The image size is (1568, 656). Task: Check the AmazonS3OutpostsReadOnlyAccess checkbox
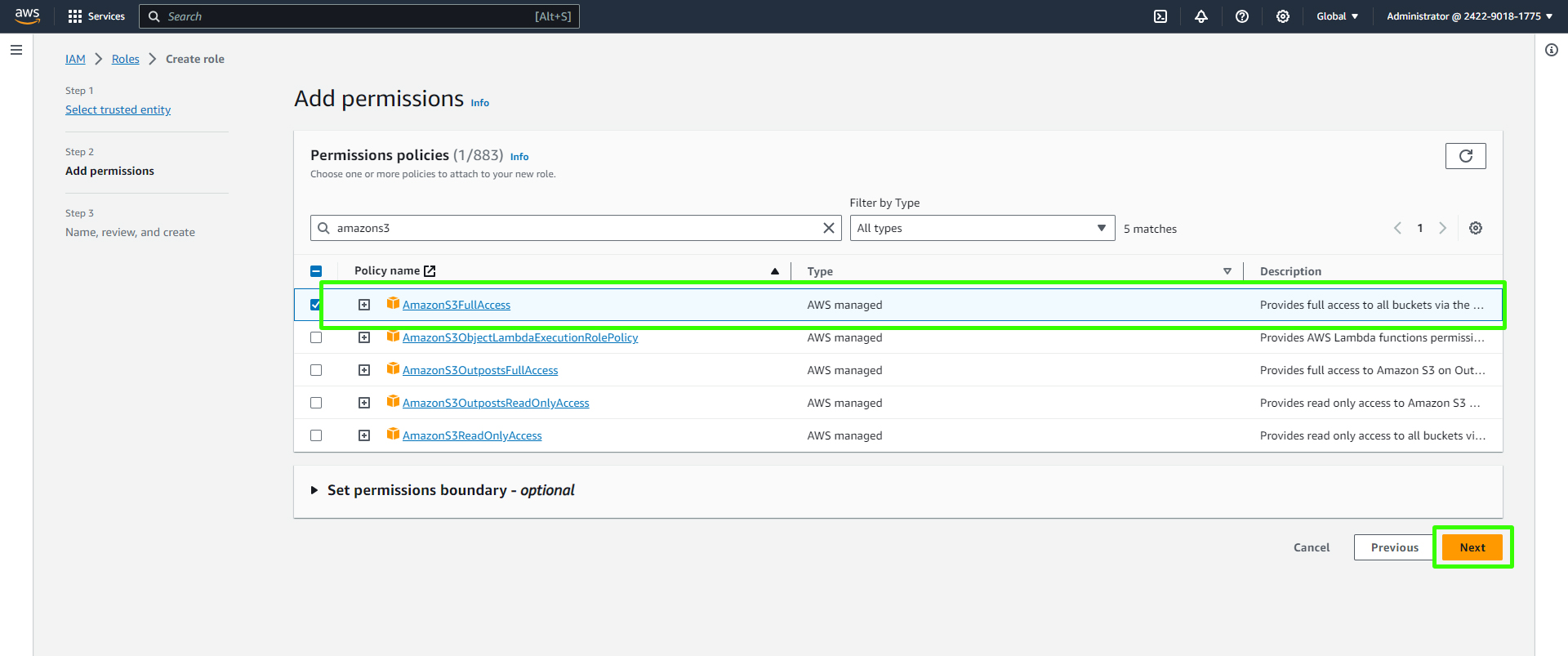pos(316,403)
